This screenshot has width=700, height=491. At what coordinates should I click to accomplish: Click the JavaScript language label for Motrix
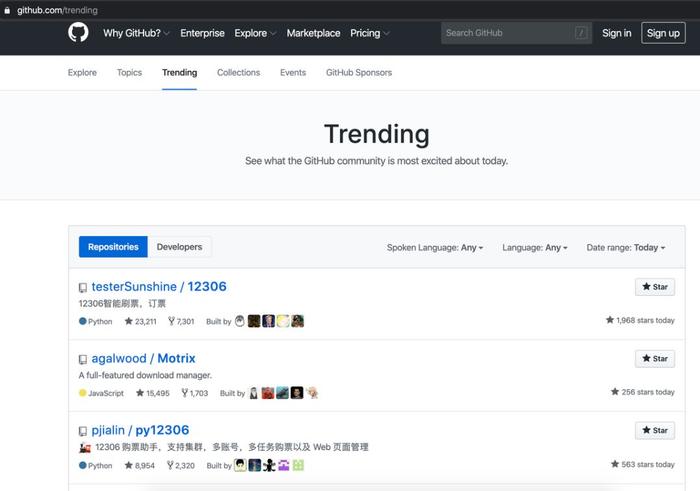coord(101,393)
